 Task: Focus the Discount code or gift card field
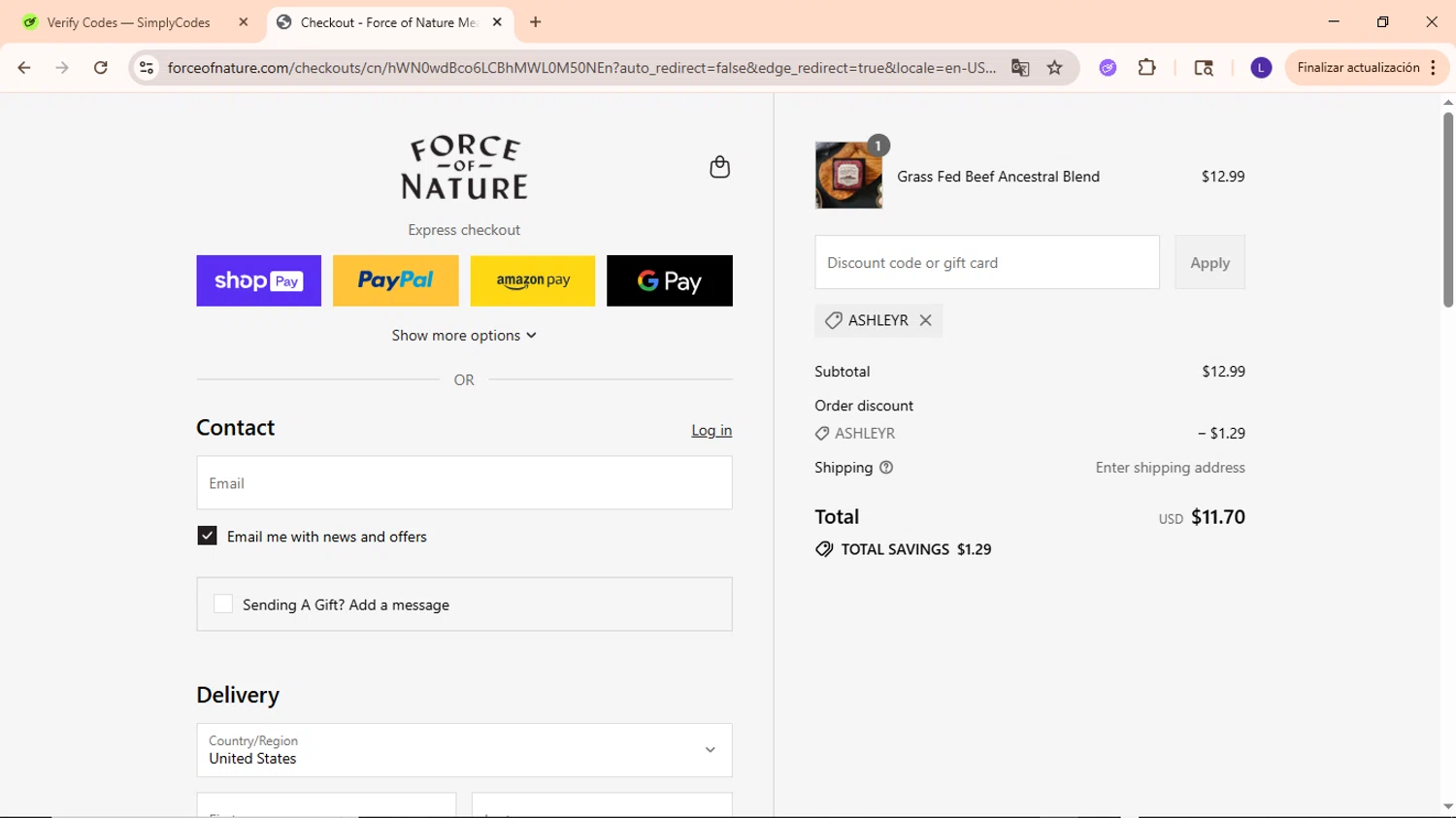[987, 262]
